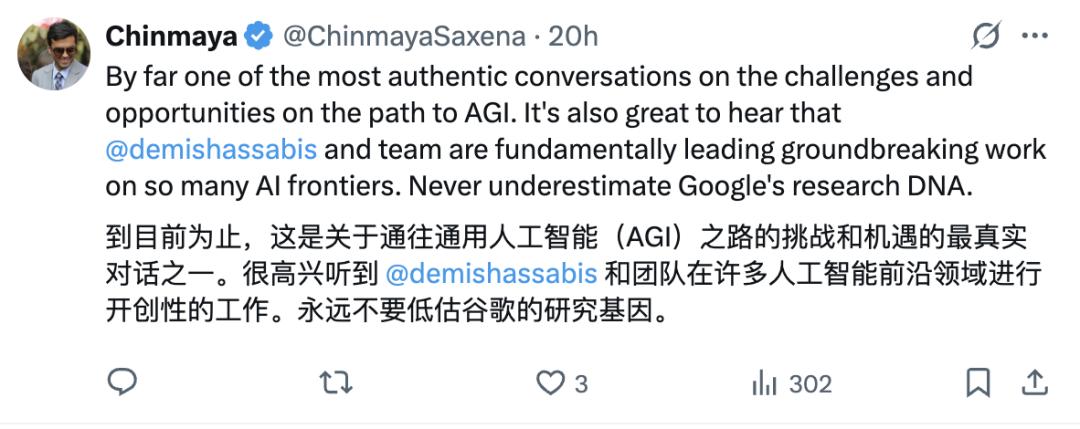Image resolution: width=1080 pixels, height=429 pixels.
Task: Click the display name Chinmaya
Action: [172, 36]
